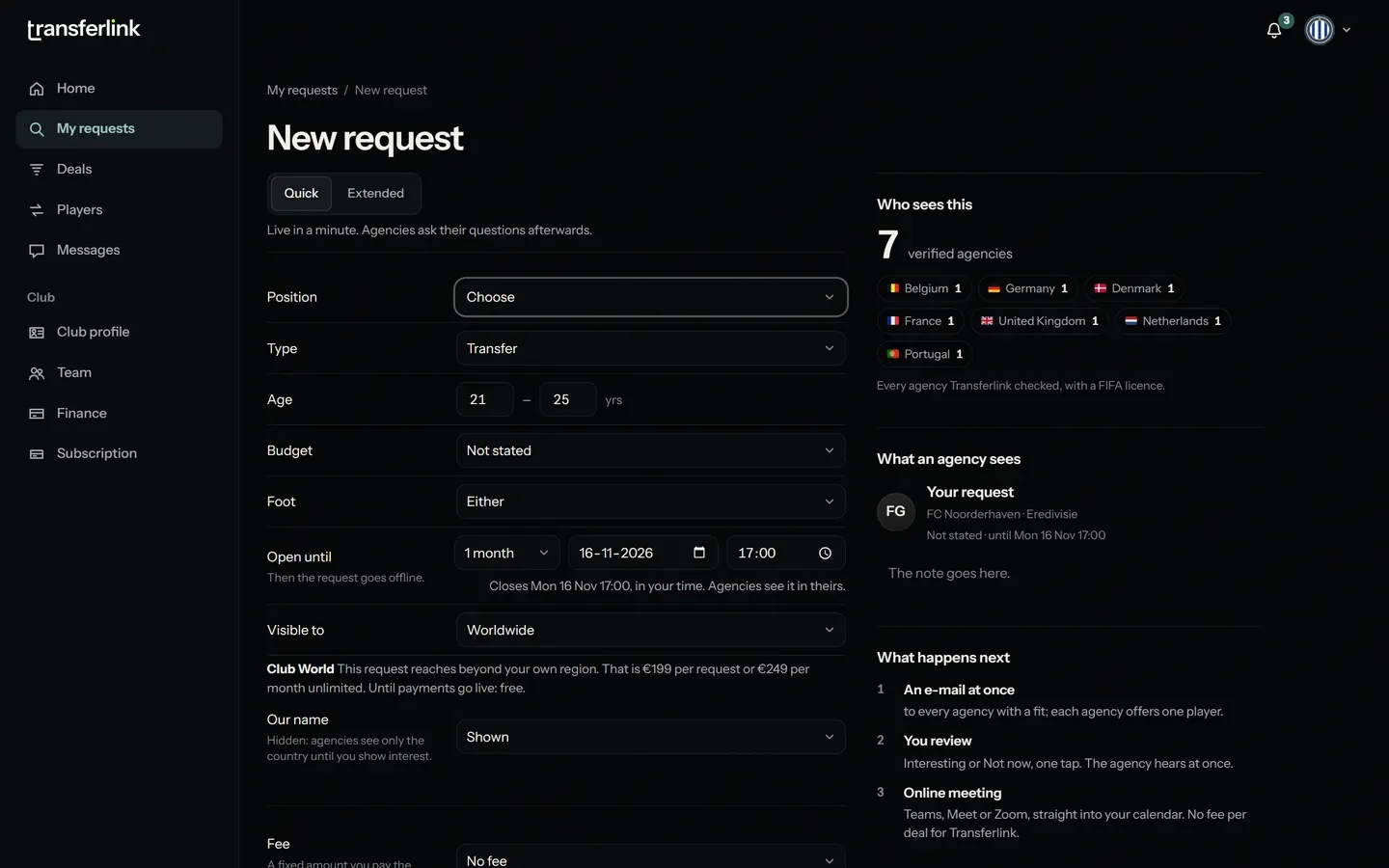Open the clock time picker icon
This screenshot has width=1389, height=868.
(x=825, y=554)
